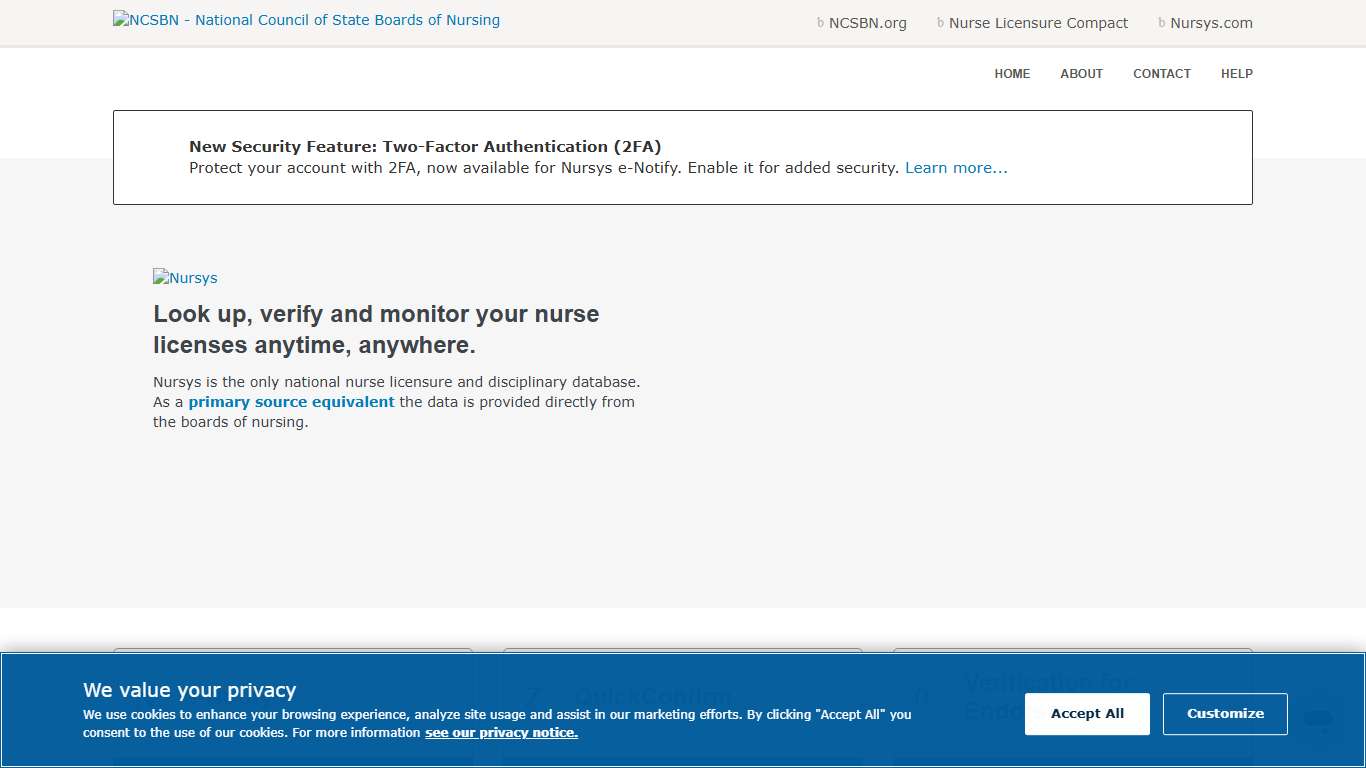The height and width of the screenshot is (768, 1366).
Task: Open the ABOUT page
Action: 1081,73
